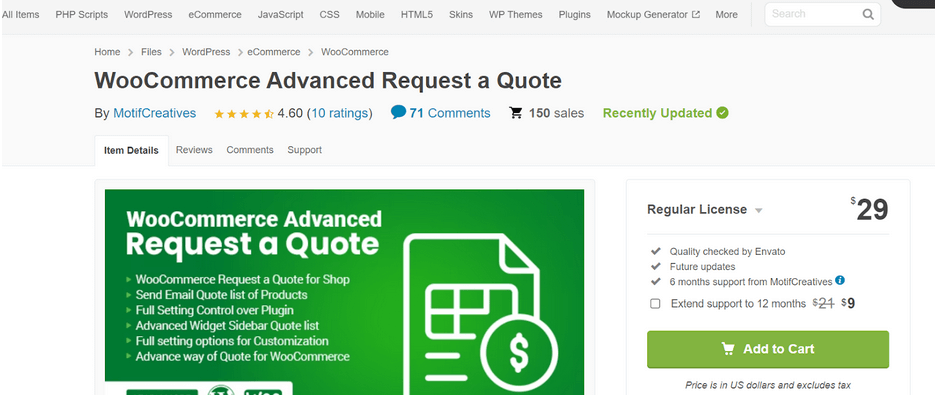Viewport: 935px width, 398px height.
Task: Add the item to cart
Action: point(768,349)
